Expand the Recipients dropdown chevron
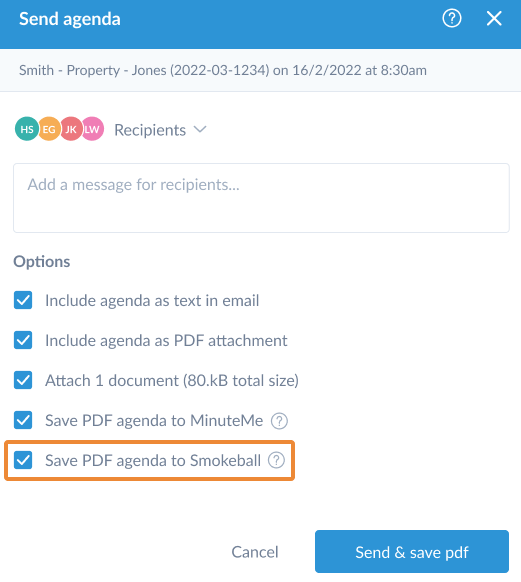Image resolution: width=521 pixels, height=582 pixels. (x=200, y=130)
